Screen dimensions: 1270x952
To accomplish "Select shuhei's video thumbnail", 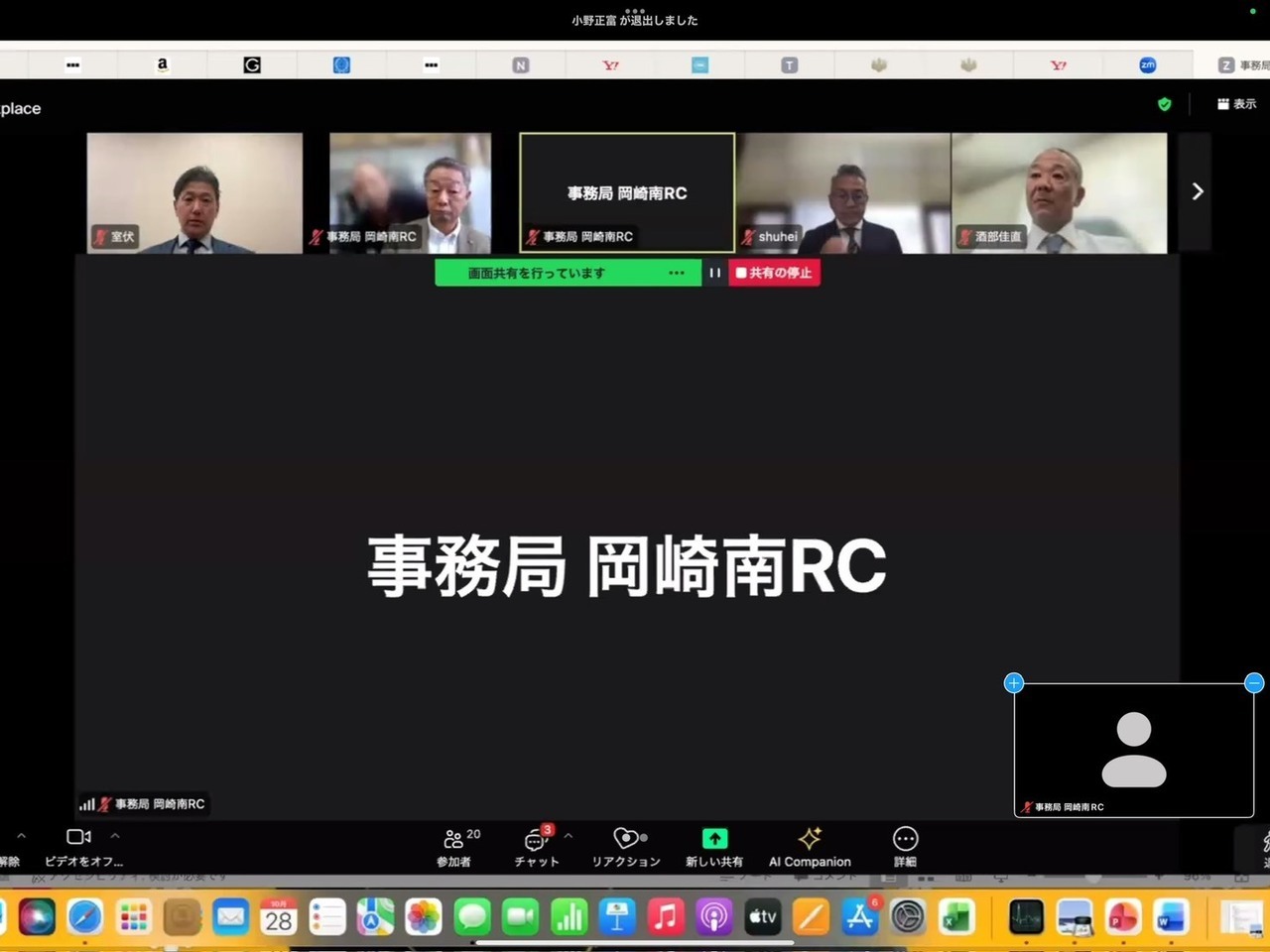I will coord(843,193).
